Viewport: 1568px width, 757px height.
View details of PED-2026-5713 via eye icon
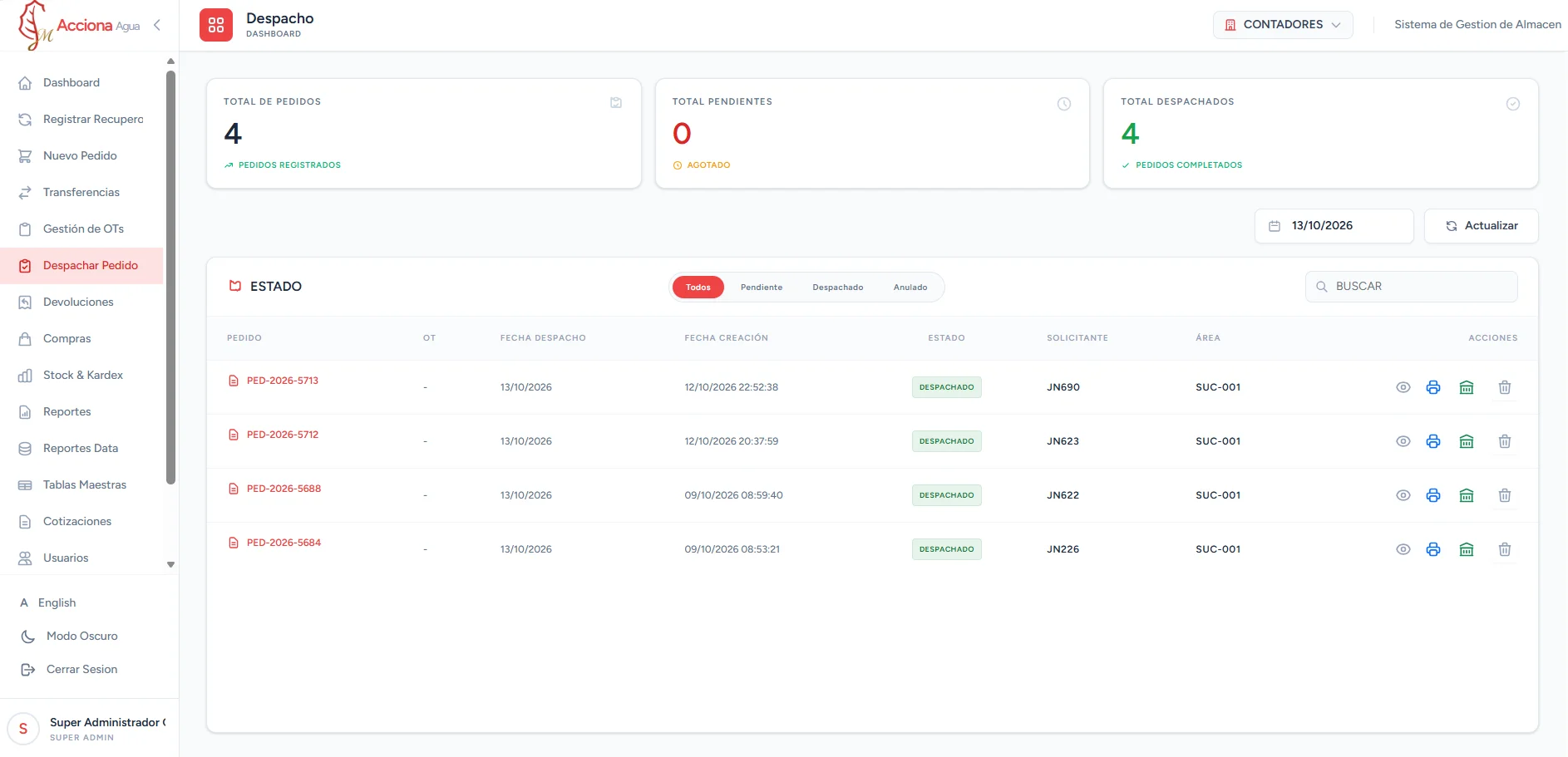tap(1403, 387)
